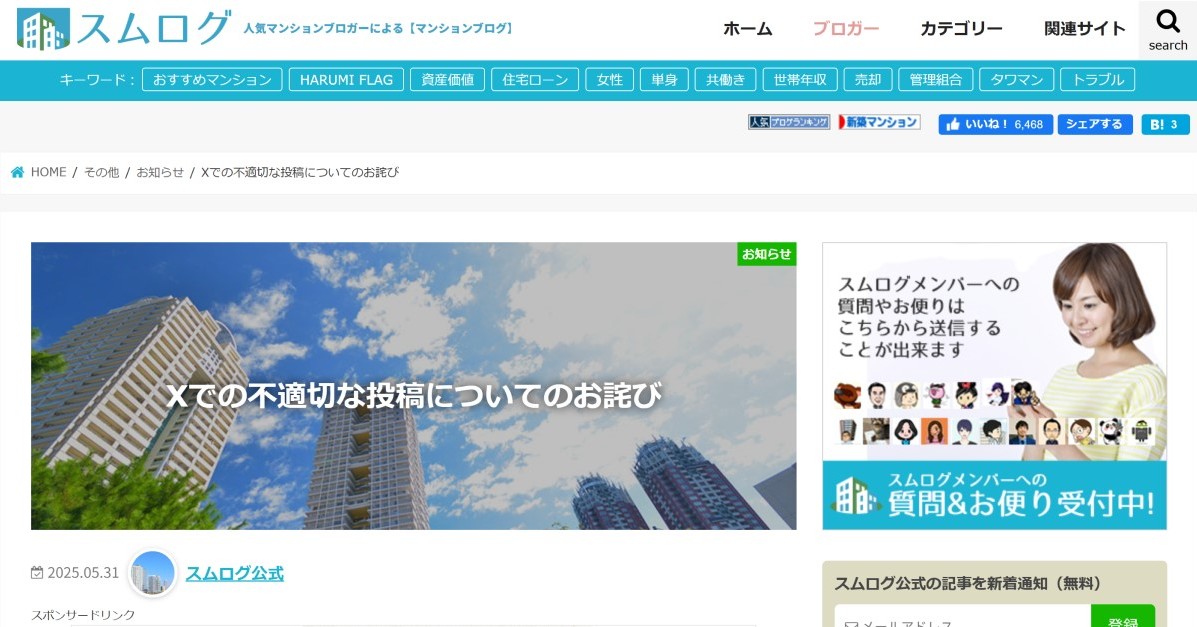
Task: Click the Facebook いいね! button
Action: 995,124
